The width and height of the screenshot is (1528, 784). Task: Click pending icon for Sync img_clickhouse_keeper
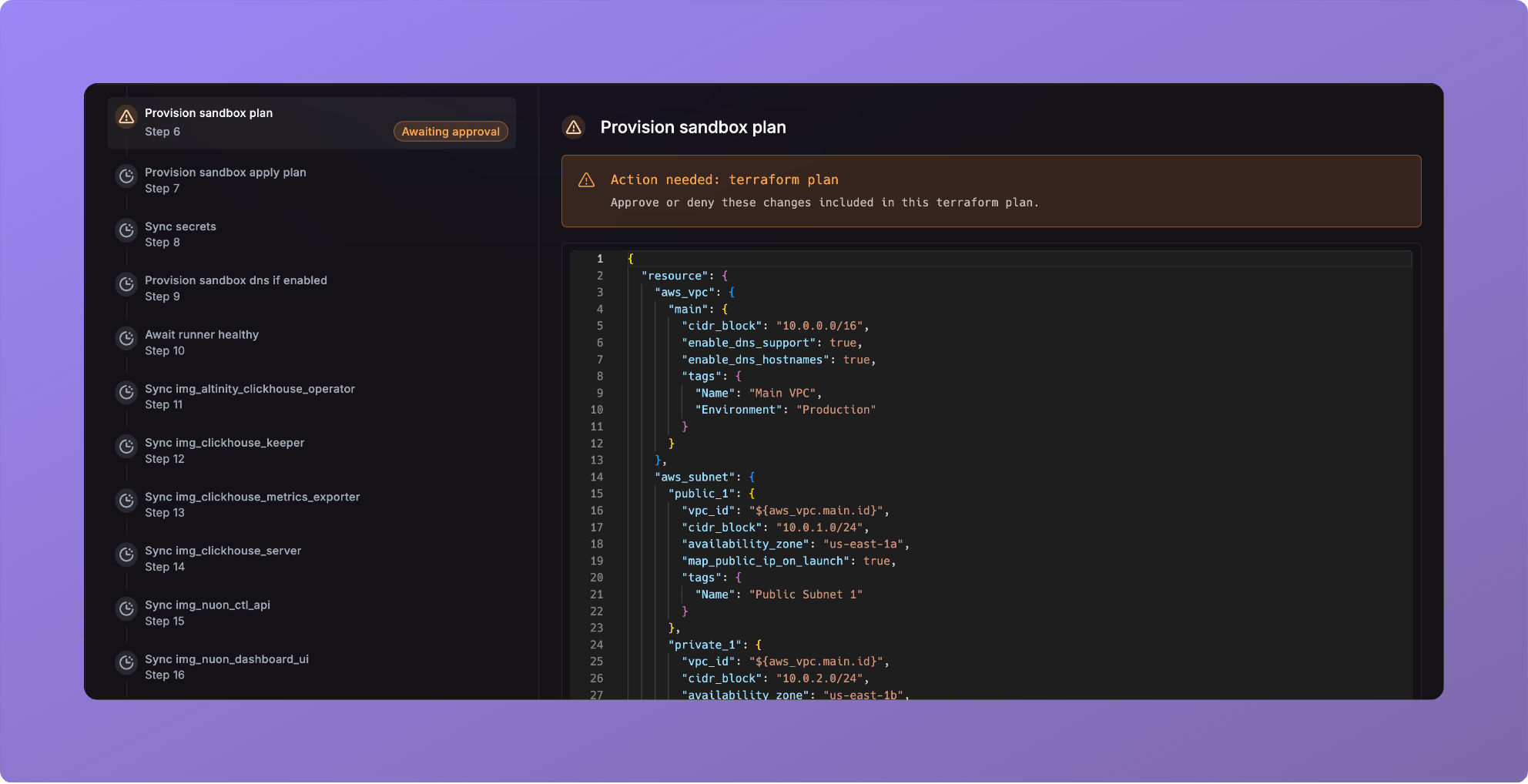tap(126, 447)
